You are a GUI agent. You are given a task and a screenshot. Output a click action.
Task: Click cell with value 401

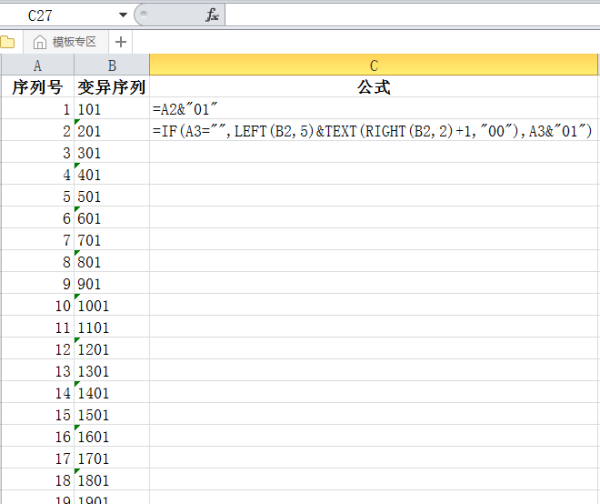tap(112, 175)
